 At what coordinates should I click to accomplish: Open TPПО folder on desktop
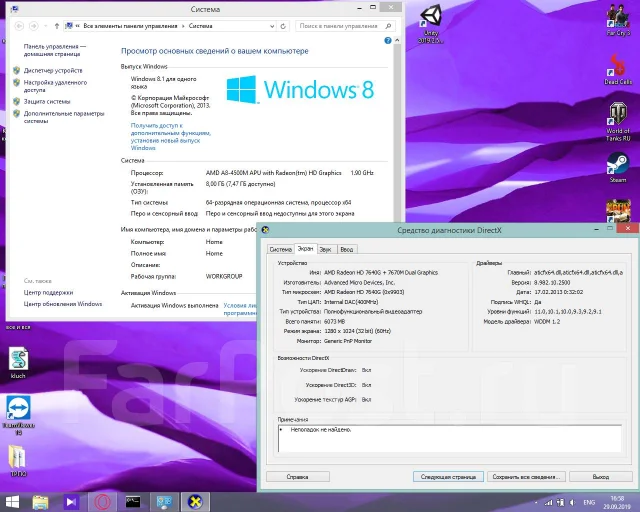pyautogui.click(x=18, y=461)
